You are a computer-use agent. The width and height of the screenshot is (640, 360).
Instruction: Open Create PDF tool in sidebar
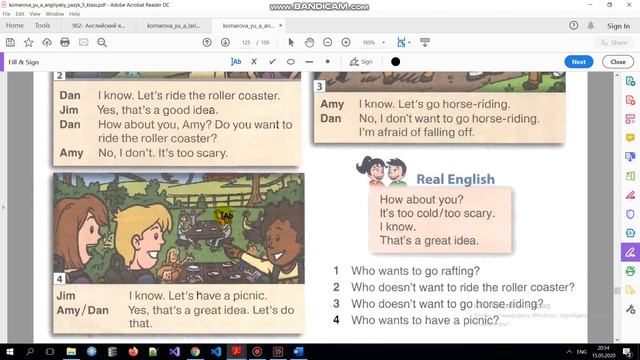631,100
